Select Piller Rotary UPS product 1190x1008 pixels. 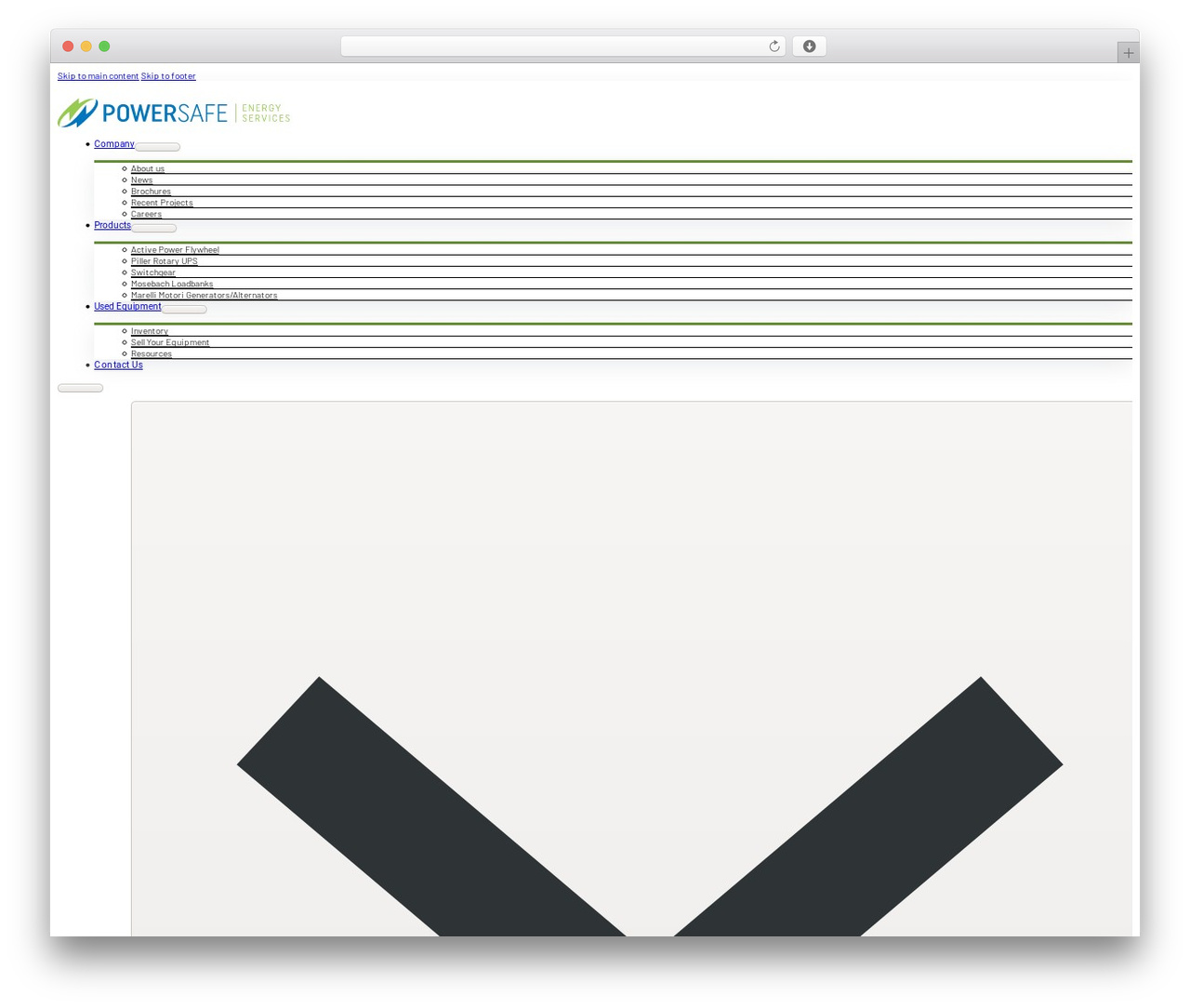point(164,261)
